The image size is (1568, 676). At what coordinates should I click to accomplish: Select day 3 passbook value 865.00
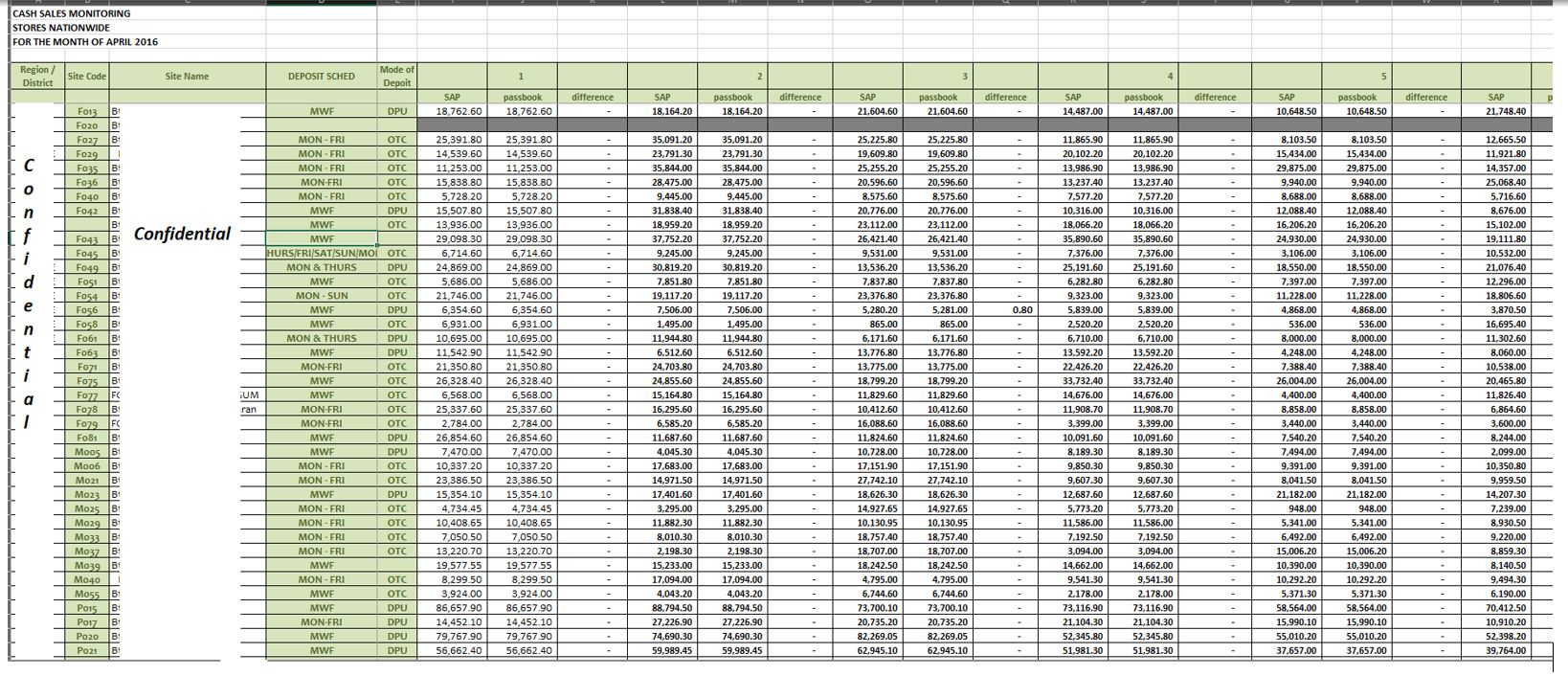click(x=938, y=325)
